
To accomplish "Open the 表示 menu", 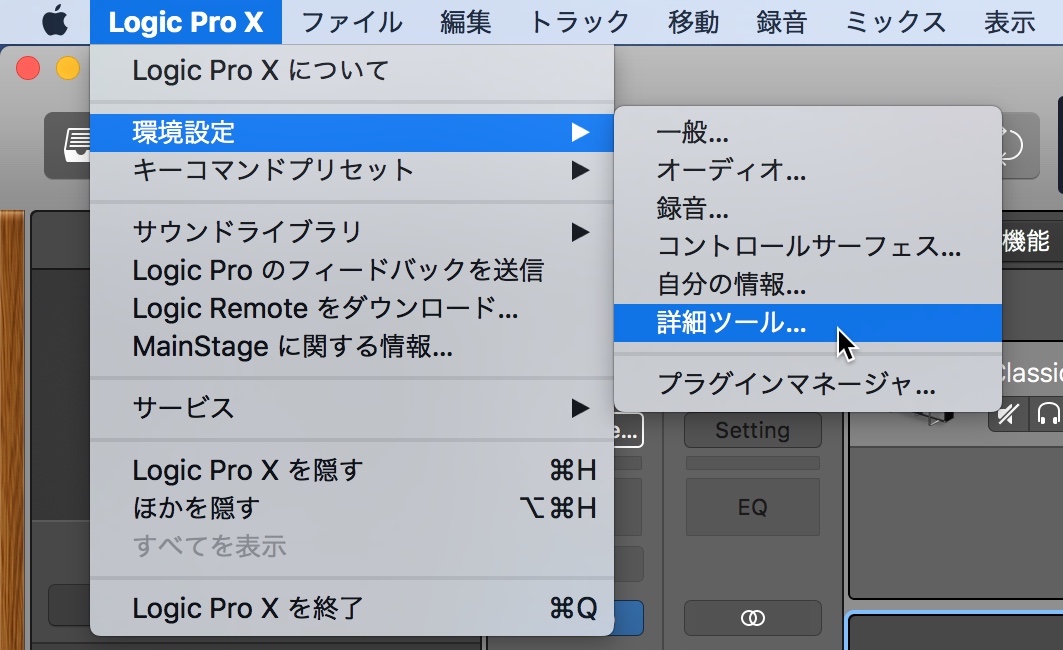I will 1009,22.
